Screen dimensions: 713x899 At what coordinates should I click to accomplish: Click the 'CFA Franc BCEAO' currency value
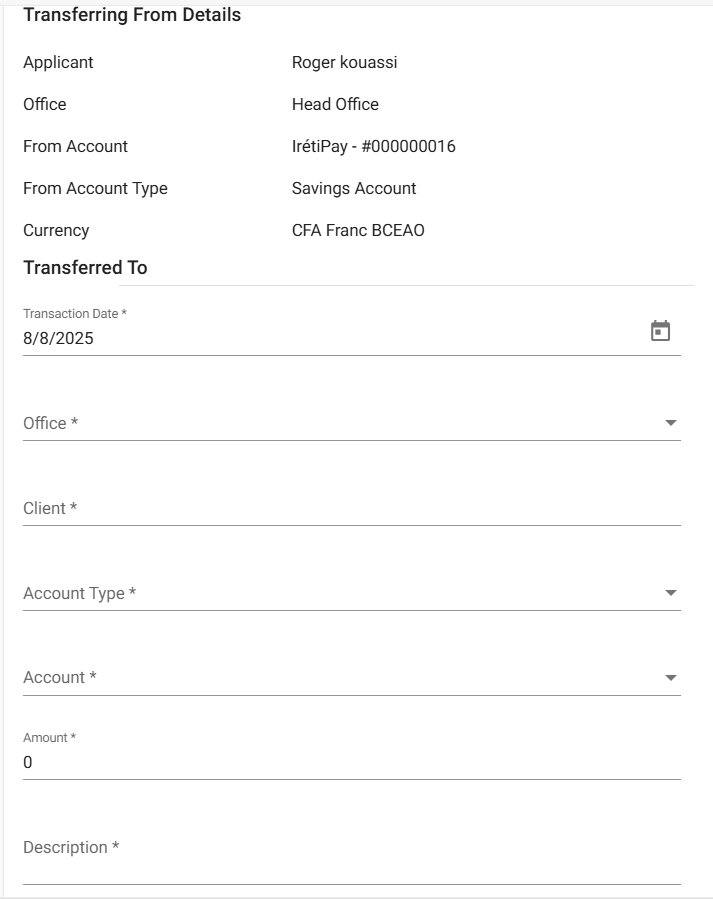[x=358, y=230]
